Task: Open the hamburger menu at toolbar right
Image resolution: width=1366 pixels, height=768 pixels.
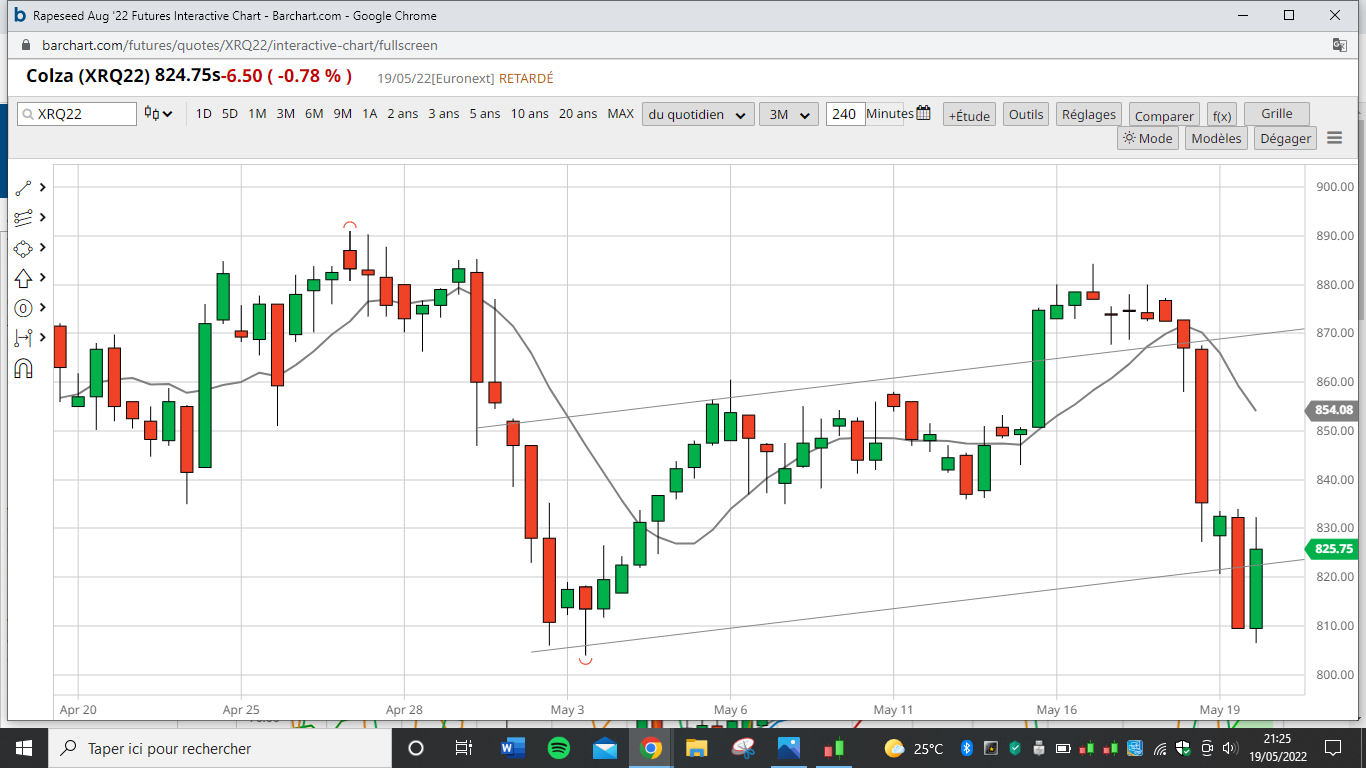Action: [1334, 138]
